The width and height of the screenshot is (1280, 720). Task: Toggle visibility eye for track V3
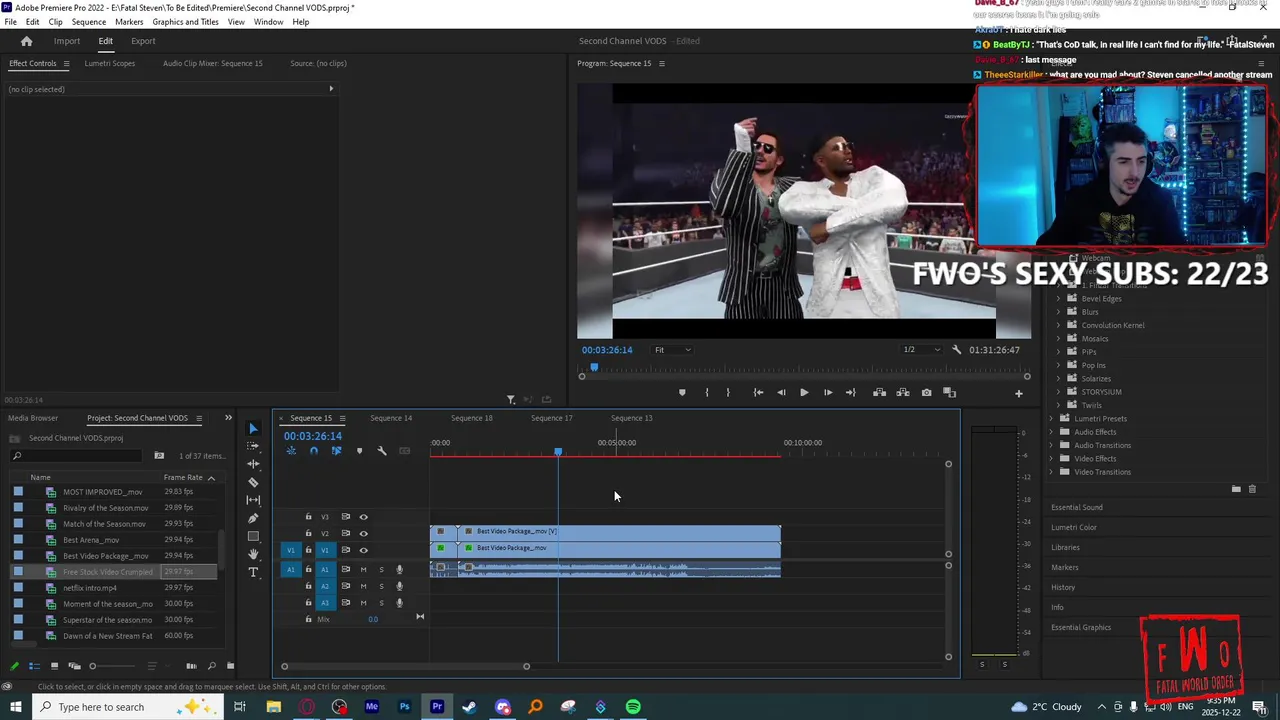pos(363,517)
